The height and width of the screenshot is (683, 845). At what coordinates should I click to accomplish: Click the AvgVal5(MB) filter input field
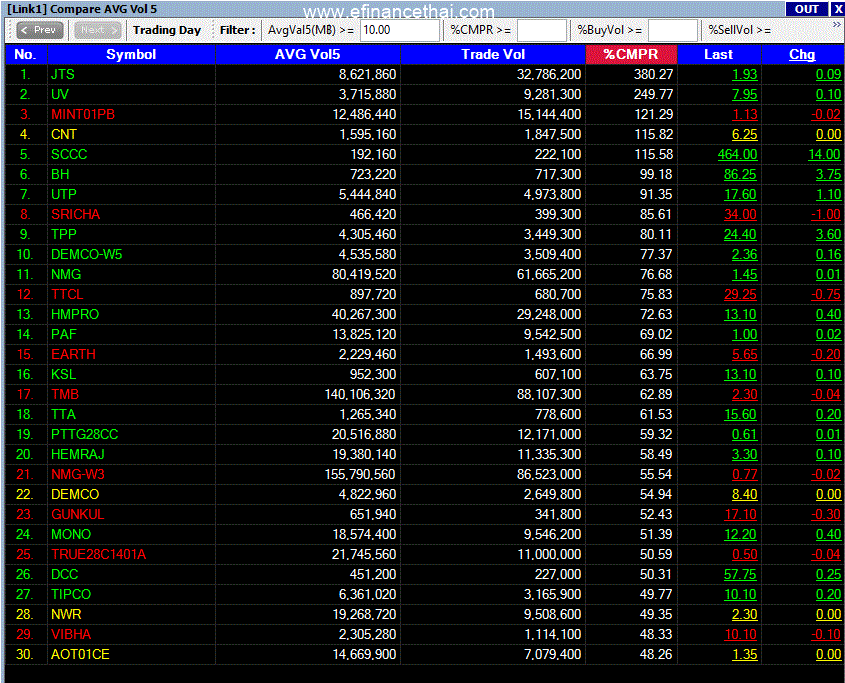tap(400, 30)
